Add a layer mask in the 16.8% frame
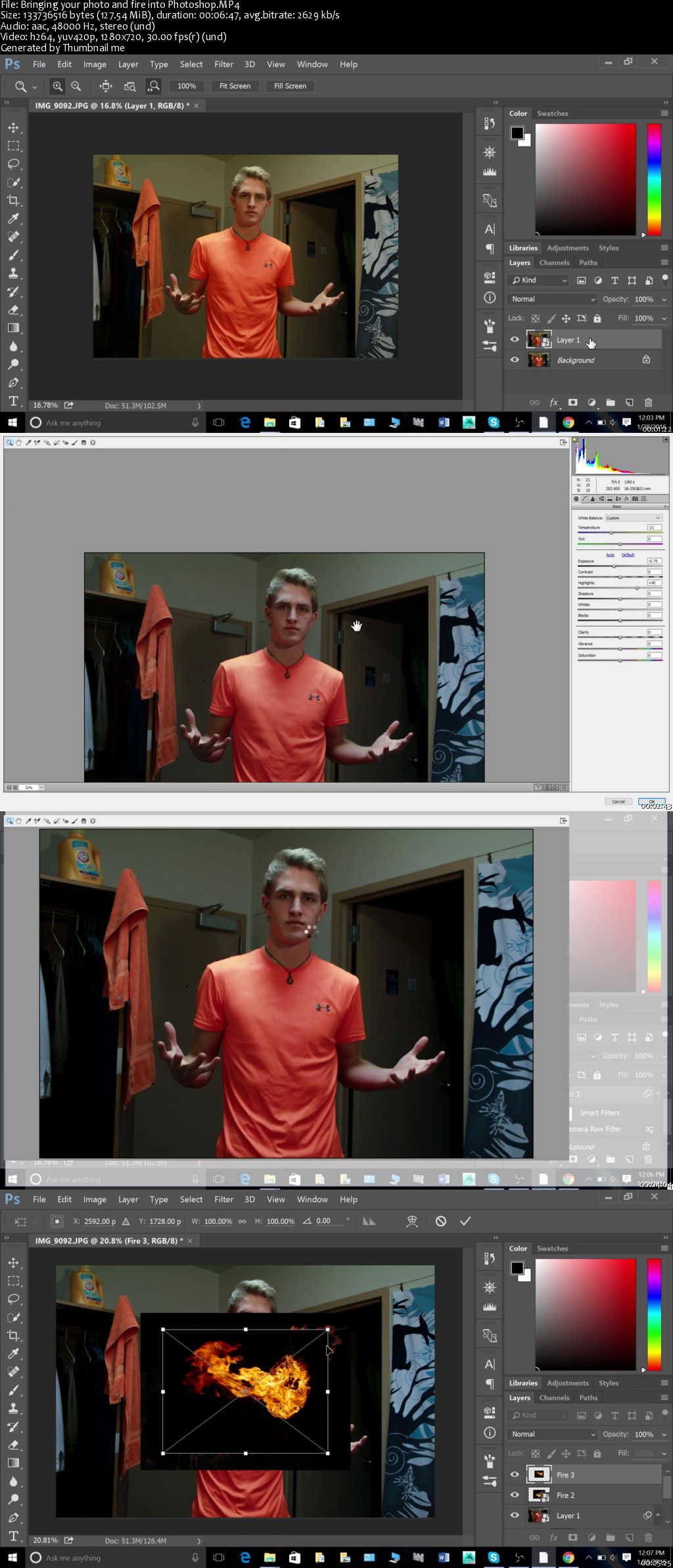Viewport: 673px width, 1568px height. (x=572, y=403)
